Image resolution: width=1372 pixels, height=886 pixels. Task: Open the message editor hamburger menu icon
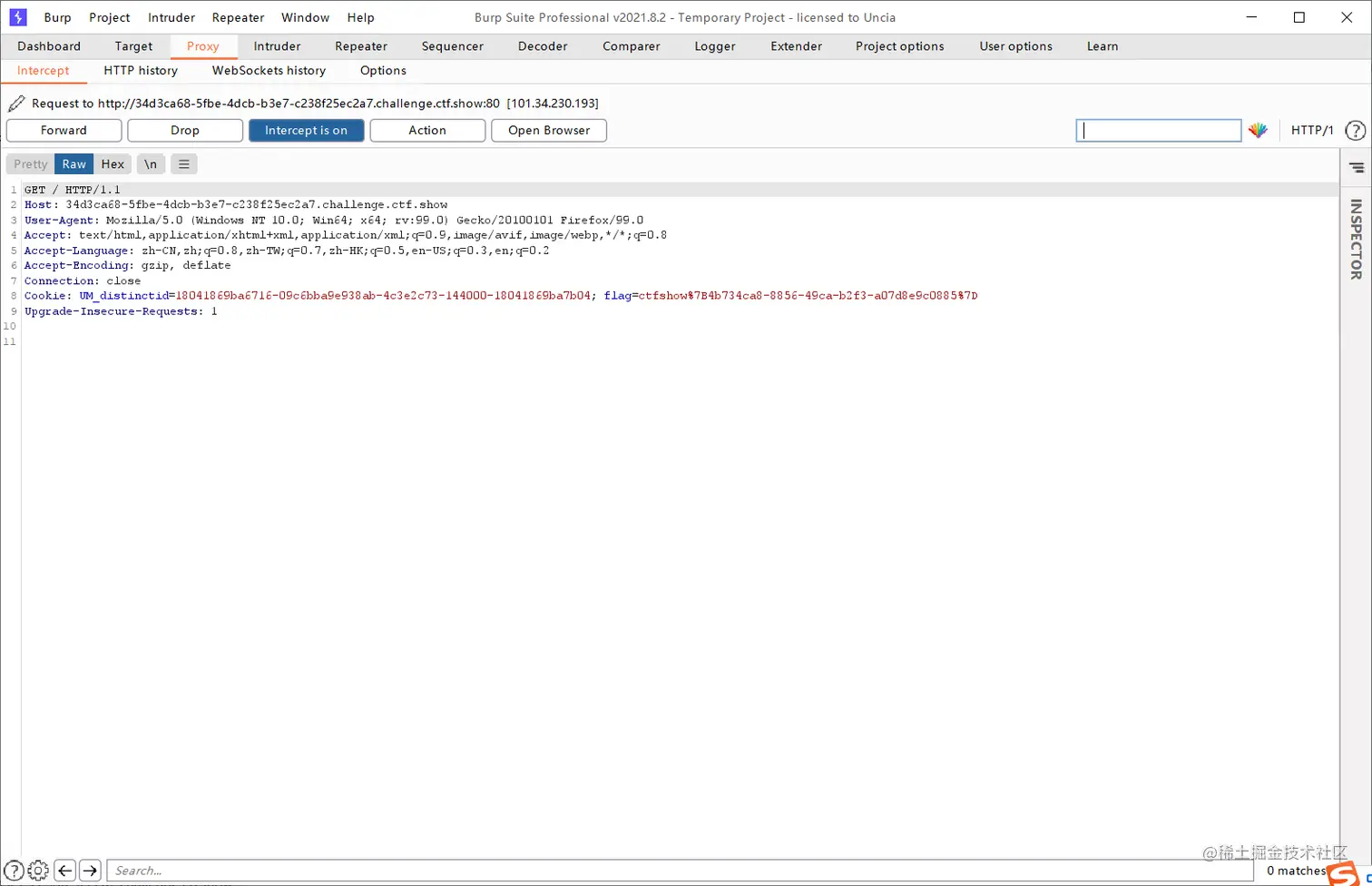click(184, 164)
